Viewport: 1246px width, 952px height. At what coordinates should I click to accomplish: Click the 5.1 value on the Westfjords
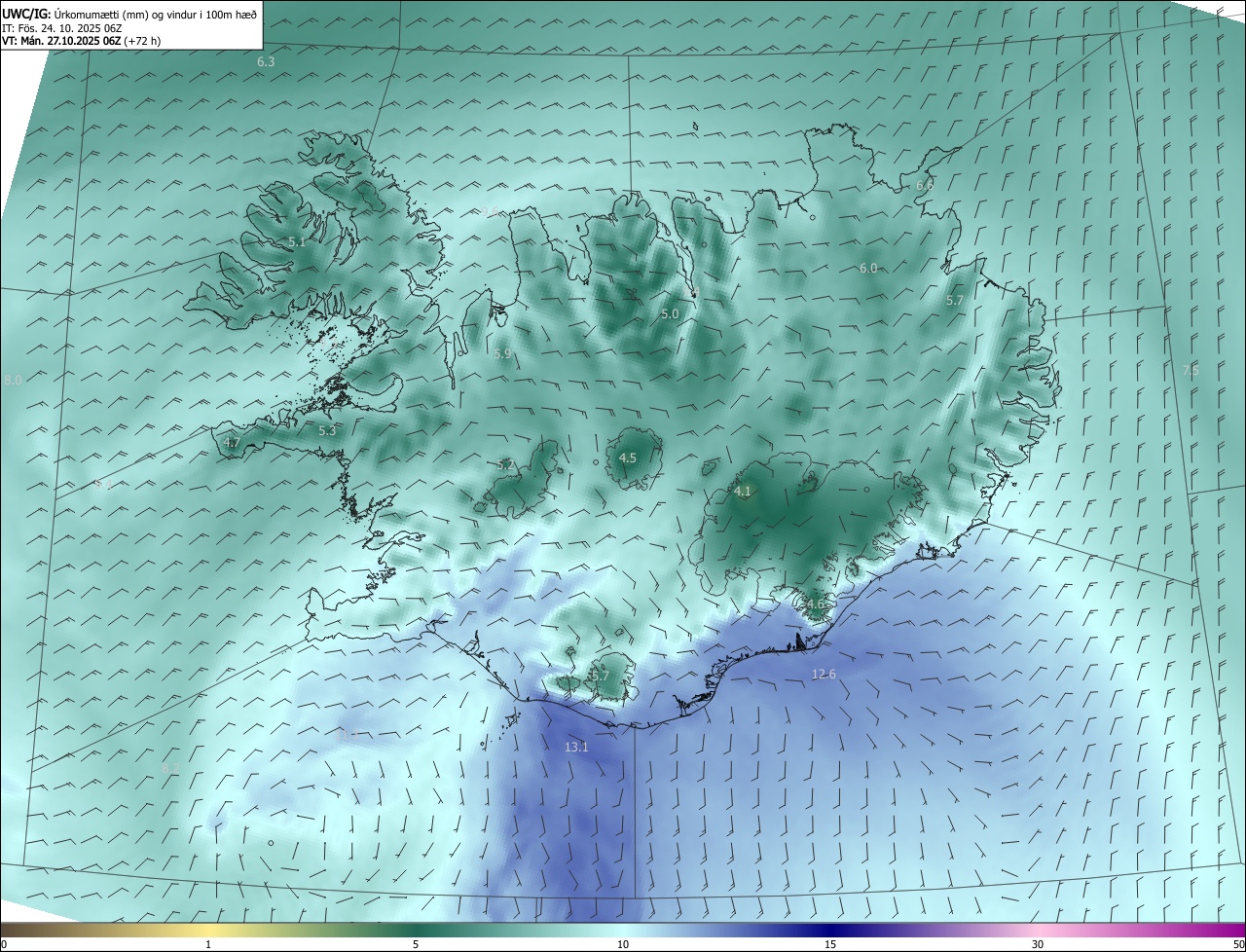click(x=297, y=241)
